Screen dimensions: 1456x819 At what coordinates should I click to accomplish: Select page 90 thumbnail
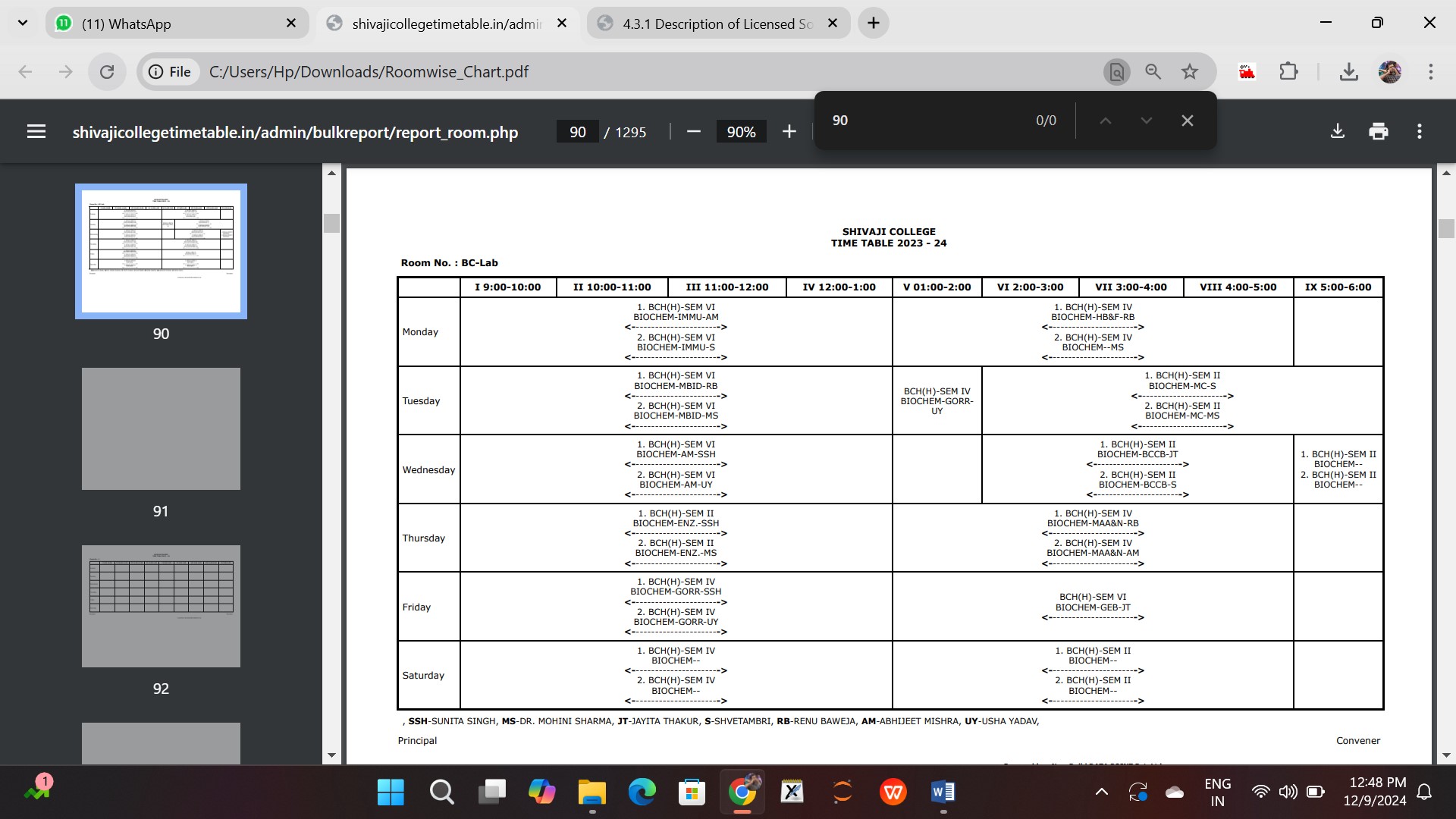(161, 251)
